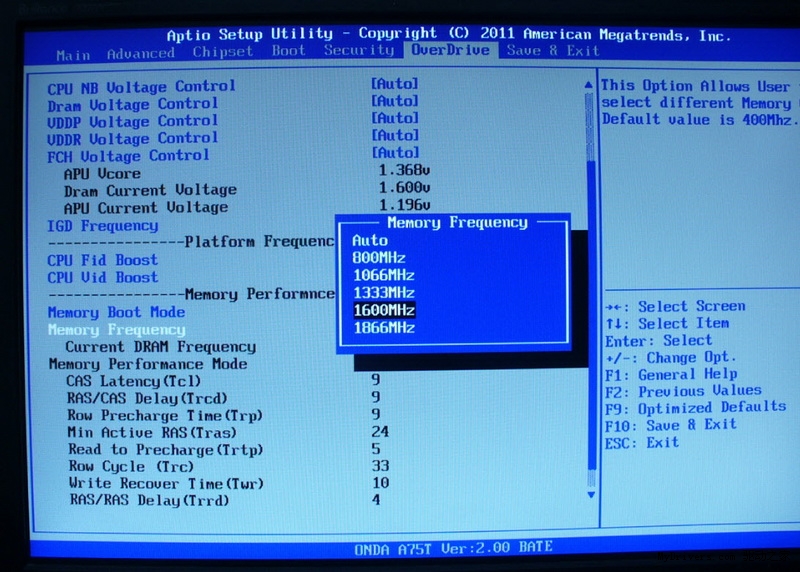
Task: Select VDDR Voltage Control setting
Action: 133,139
